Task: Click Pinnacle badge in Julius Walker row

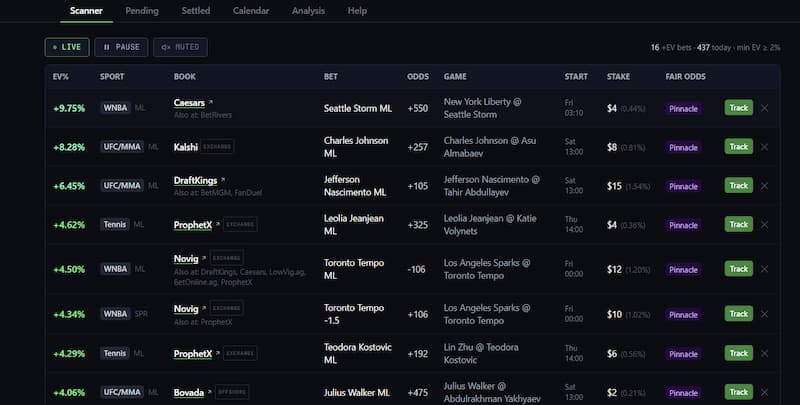Action: 683,393
